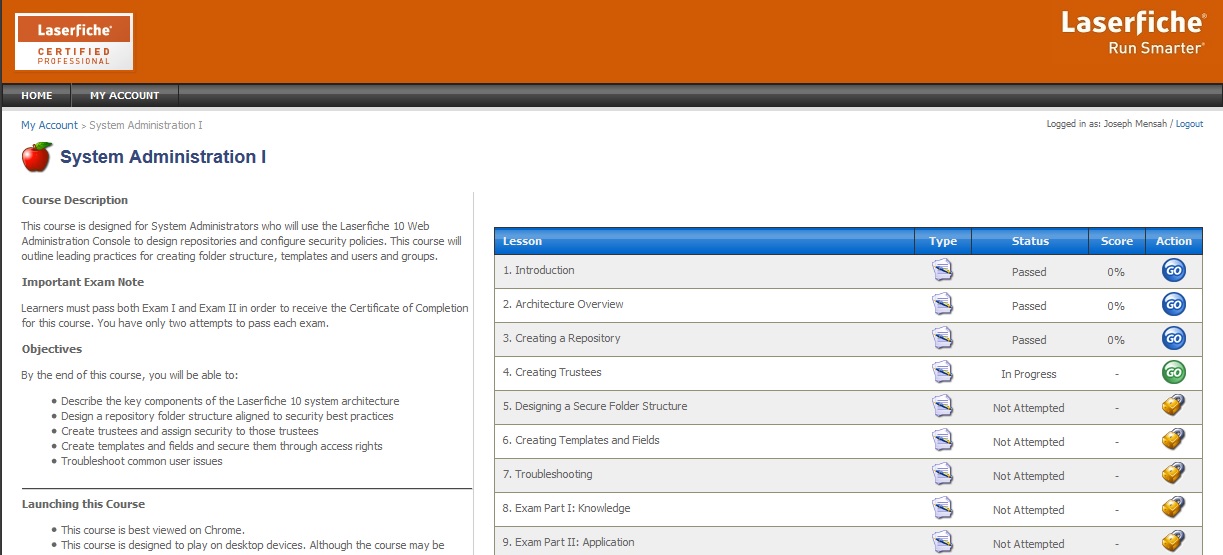This screenshot has height=555, width=1223.
Task: Click 'System Administration I' breadcrumb text
Action: (146, 125)
